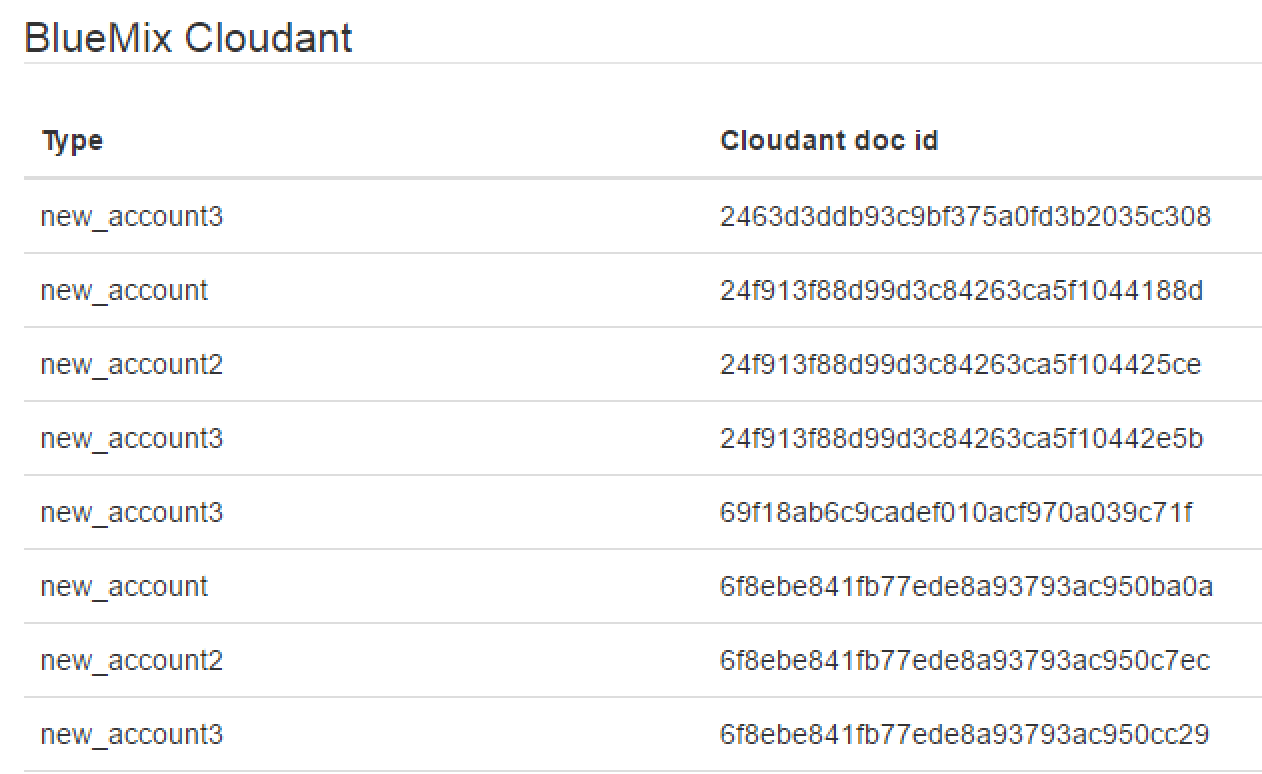1262x774 pixels.
Task: Click the last table row ending cc29
Action: pos(643,734)
